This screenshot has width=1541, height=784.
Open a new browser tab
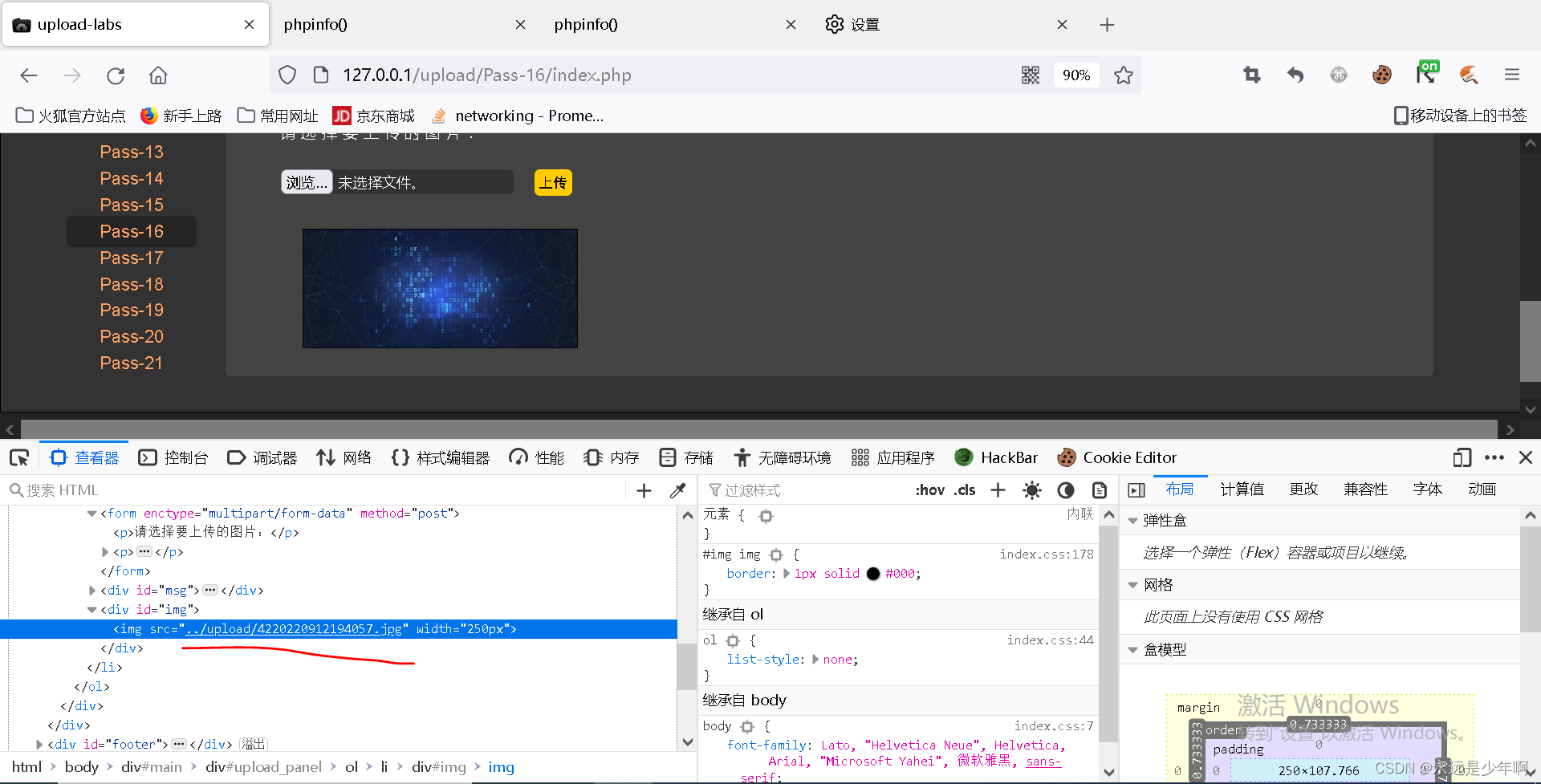pyautogui.click(x=1107, y=25)
